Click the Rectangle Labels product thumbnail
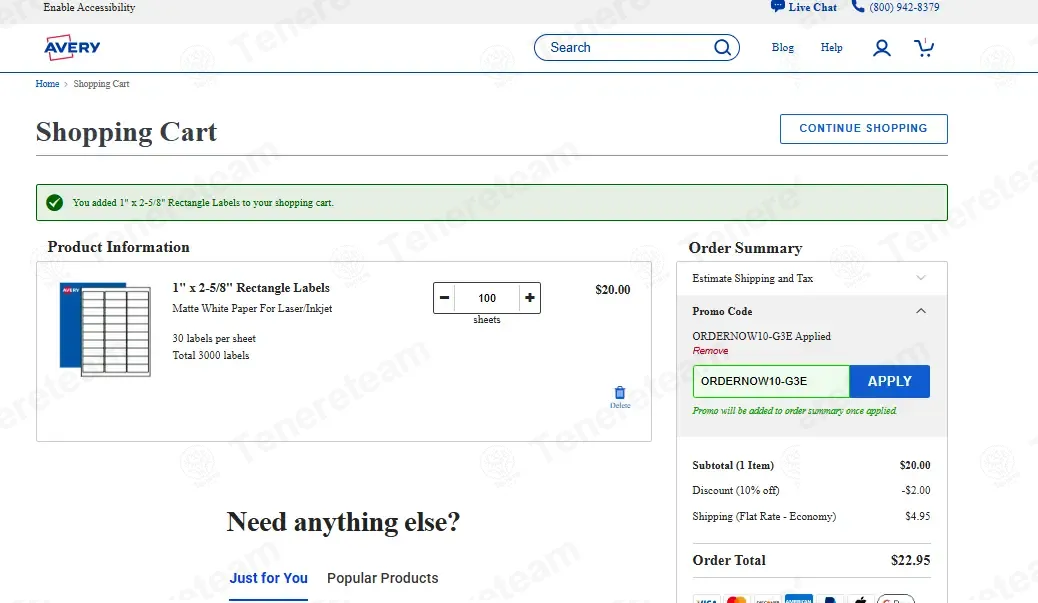 [105, 330]
